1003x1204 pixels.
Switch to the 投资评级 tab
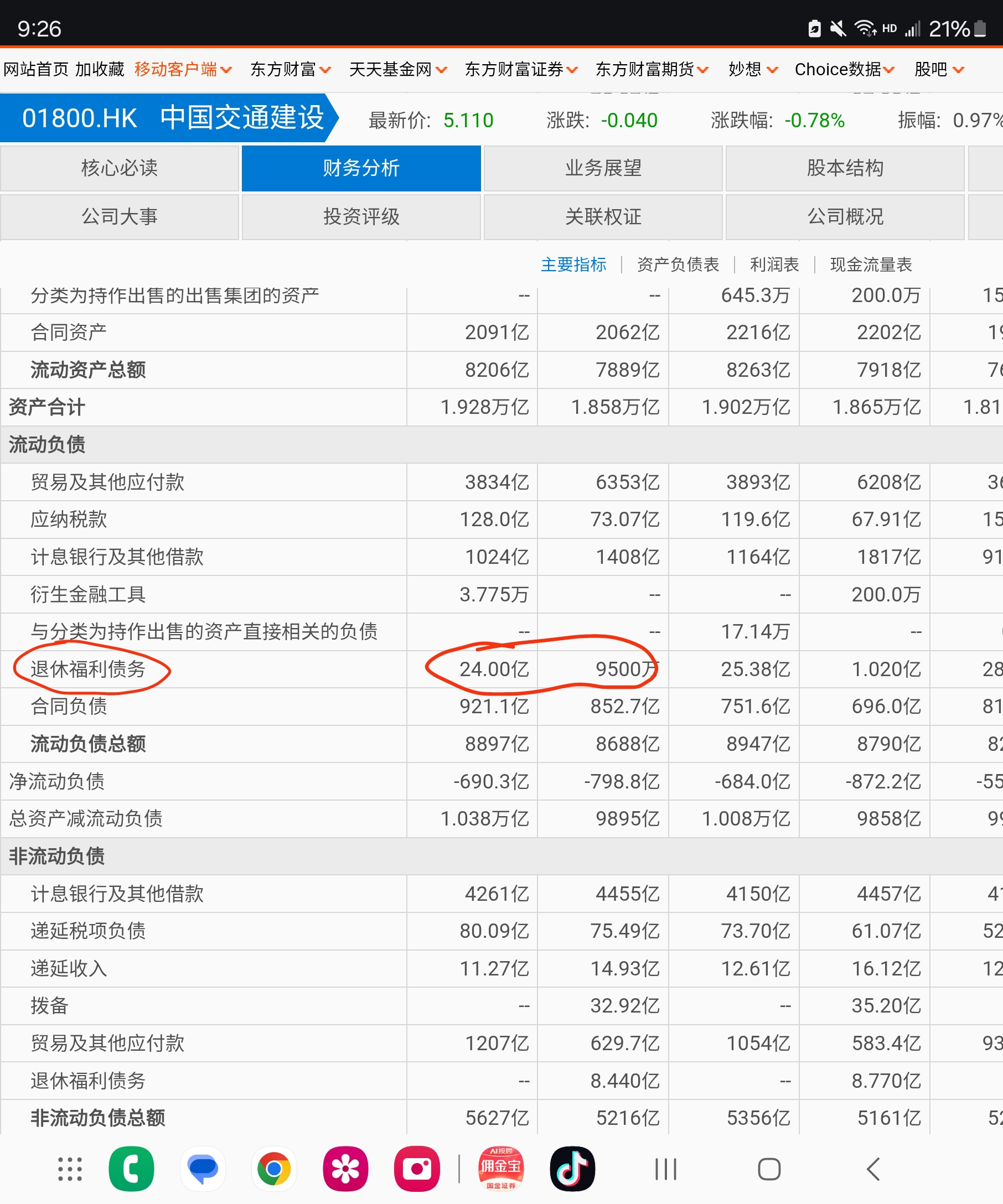(x=361, y=217)
